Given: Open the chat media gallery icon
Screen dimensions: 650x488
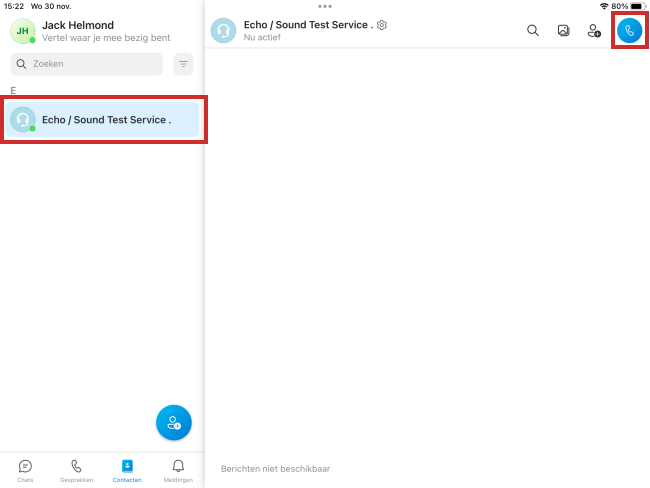Looking at the screenshot, I should coord(563,30).
